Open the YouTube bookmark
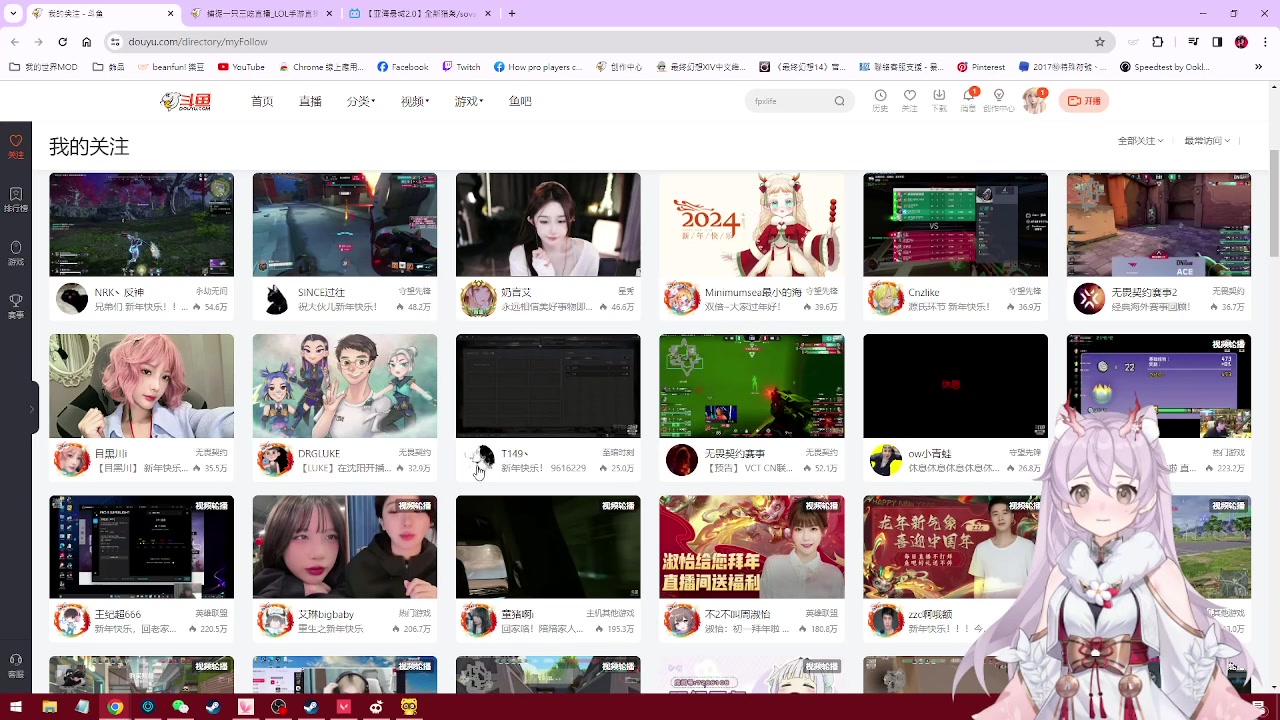Viewport: 1280px width, 720px height. 241,67
